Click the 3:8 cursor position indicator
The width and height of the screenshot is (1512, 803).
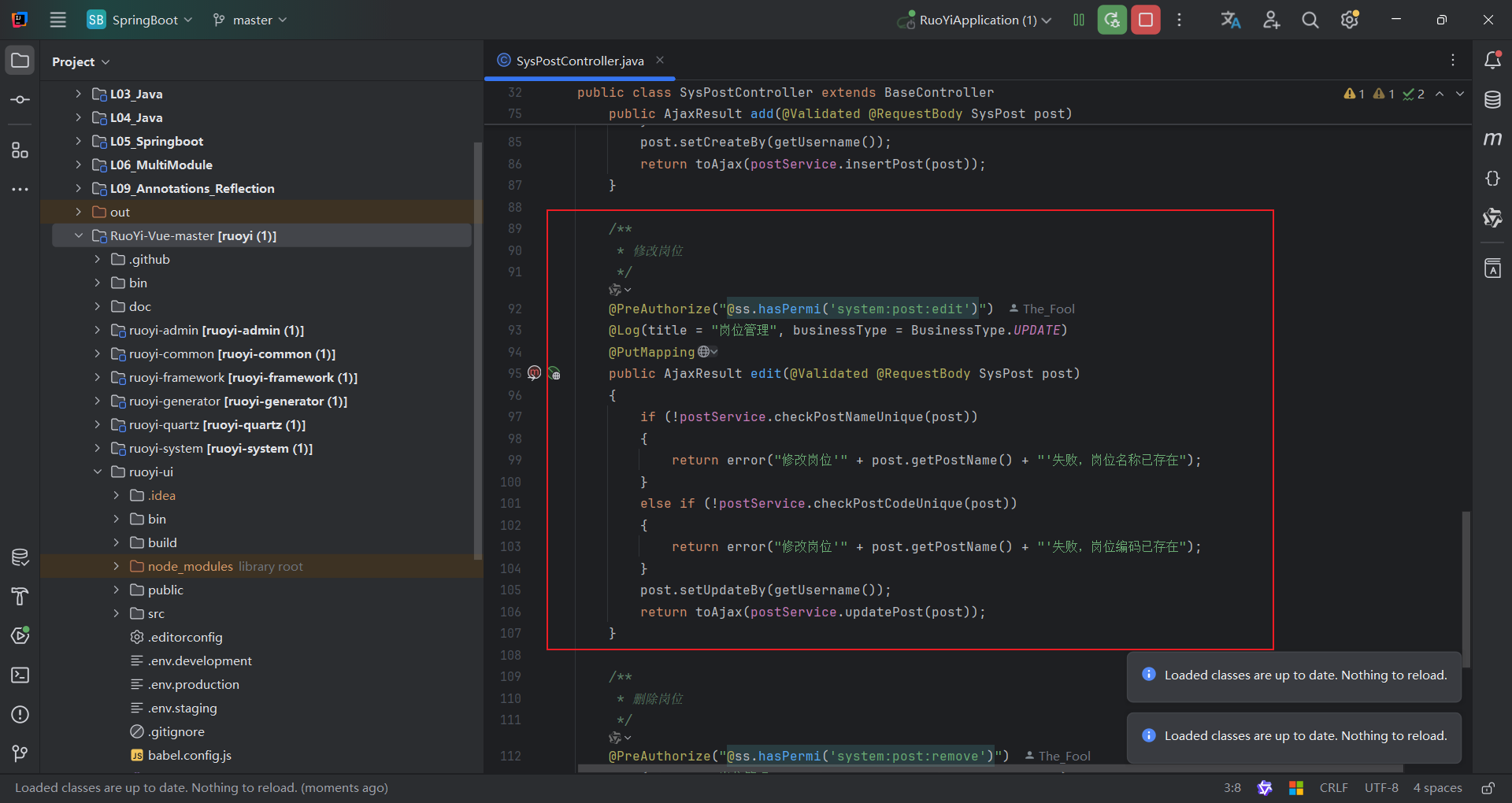pos(1232,788)
